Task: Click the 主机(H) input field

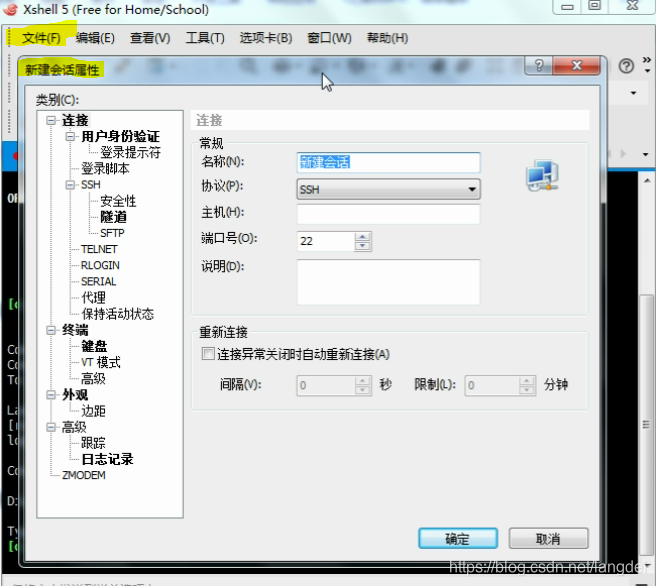Action: (x=388, y=215)
